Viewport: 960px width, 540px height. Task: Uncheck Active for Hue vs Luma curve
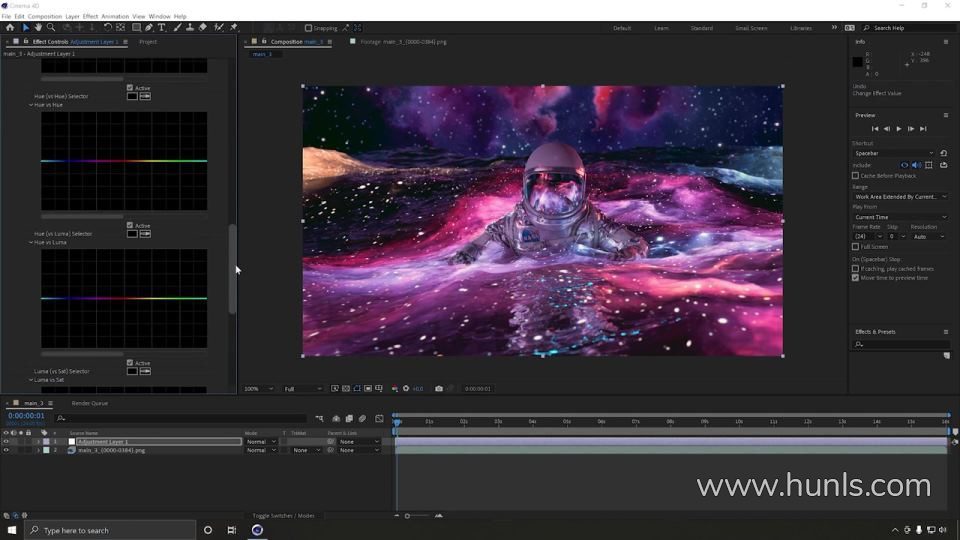130,226
